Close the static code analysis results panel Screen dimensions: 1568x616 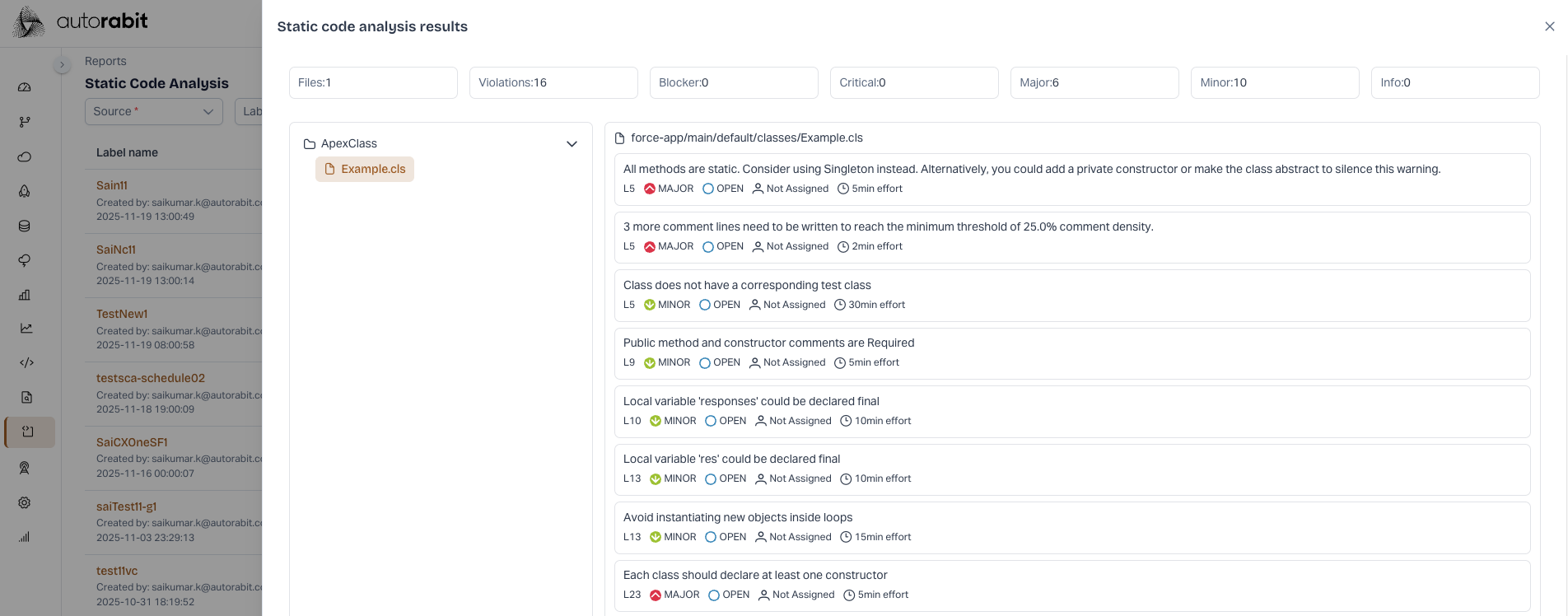[1549, 26]
